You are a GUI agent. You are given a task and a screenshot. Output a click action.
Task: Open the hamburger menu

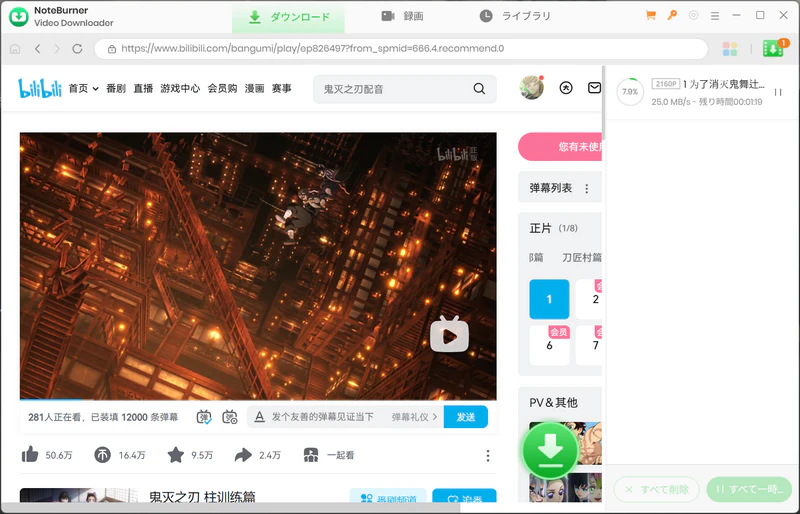pos(715,16)
